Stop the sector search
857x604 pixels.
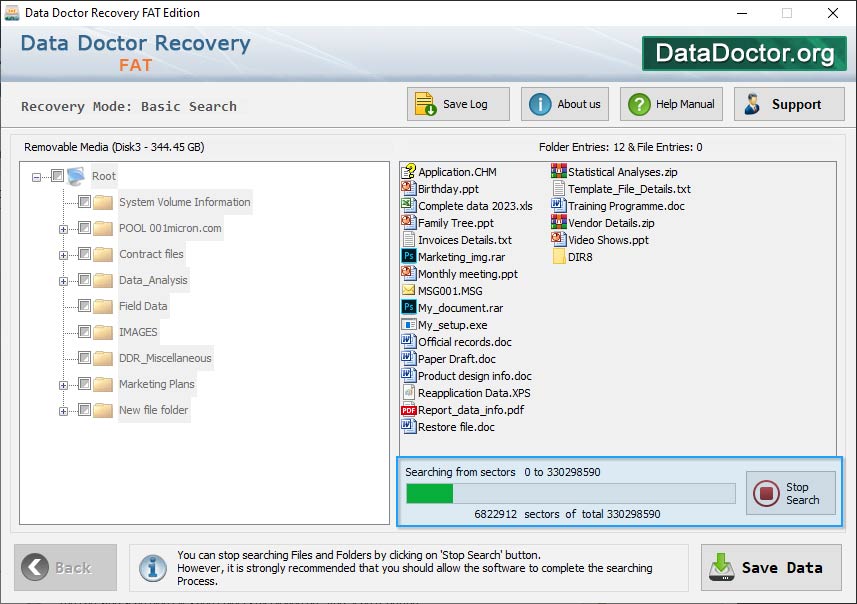point(791,493)
